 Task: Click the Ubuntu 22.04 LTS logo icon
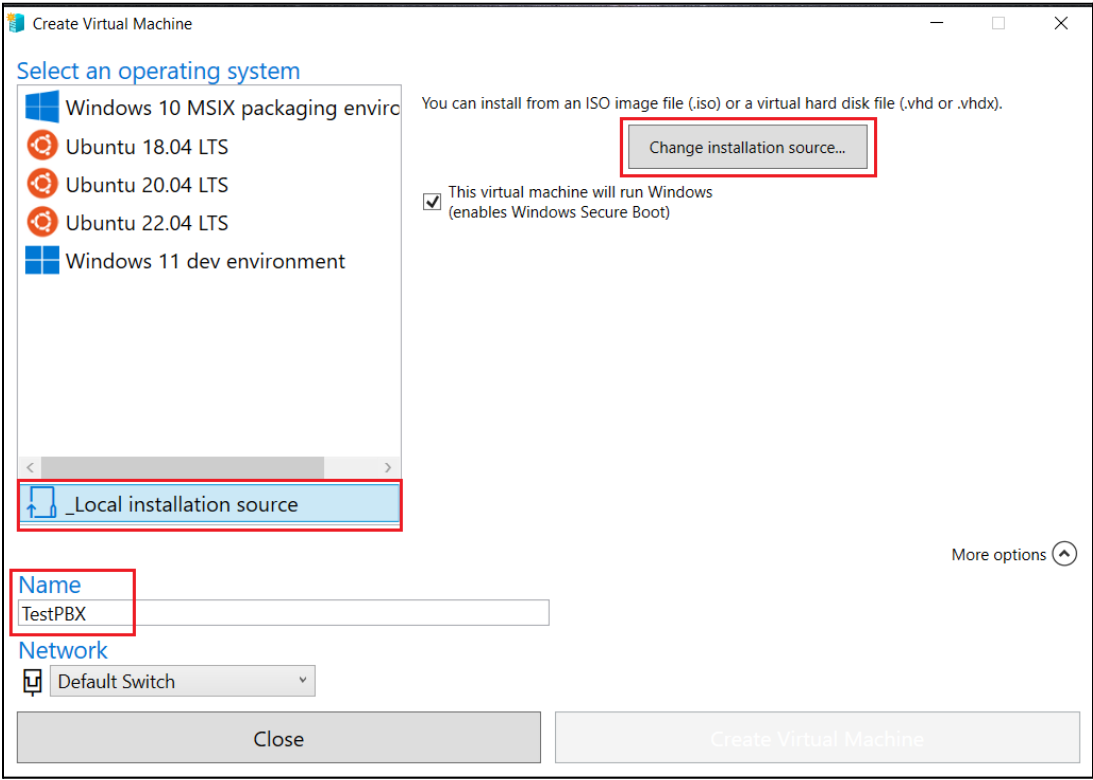click(42, 222)
